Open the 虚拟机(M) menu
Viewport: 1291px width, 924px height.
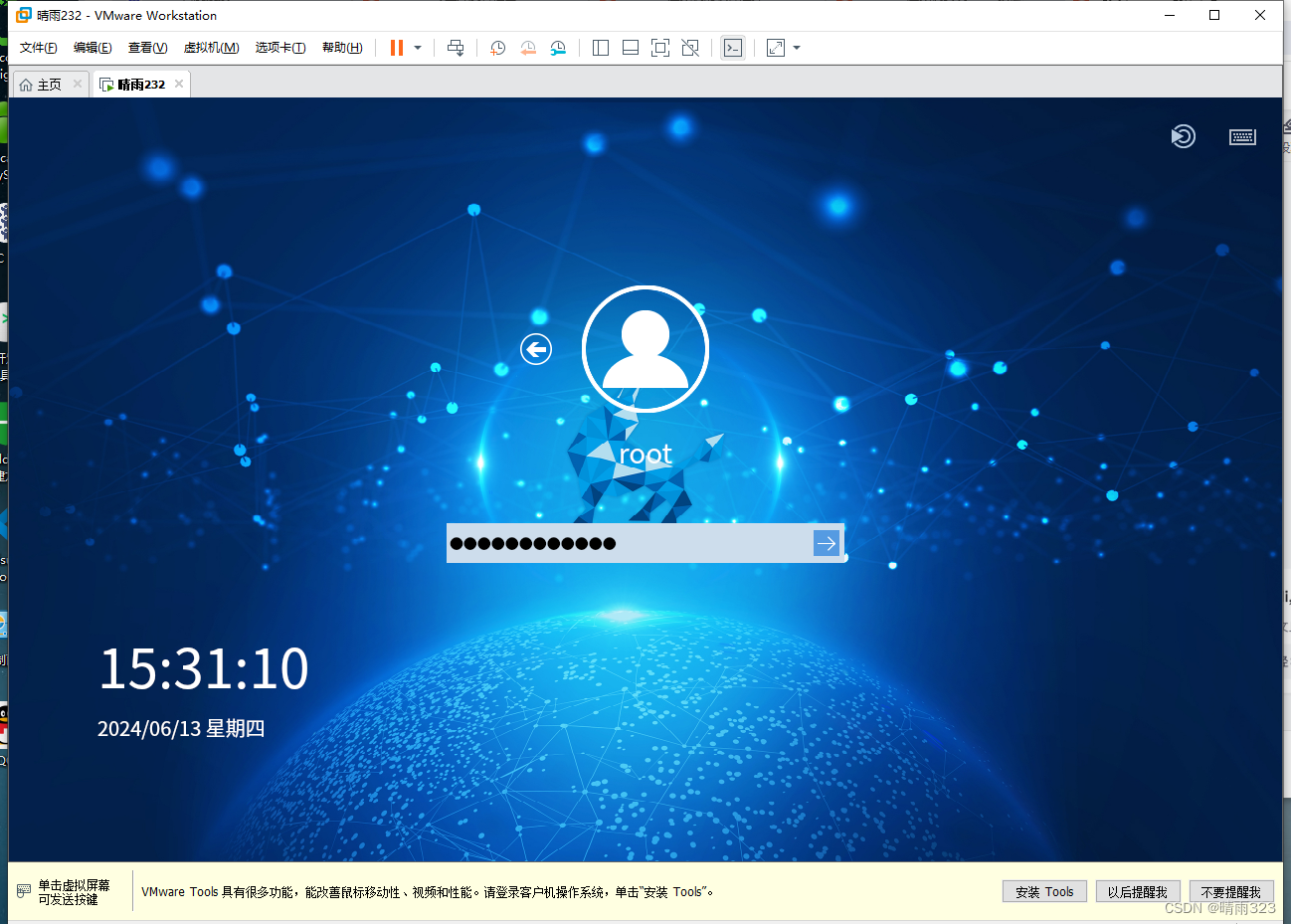click(211, 48)
